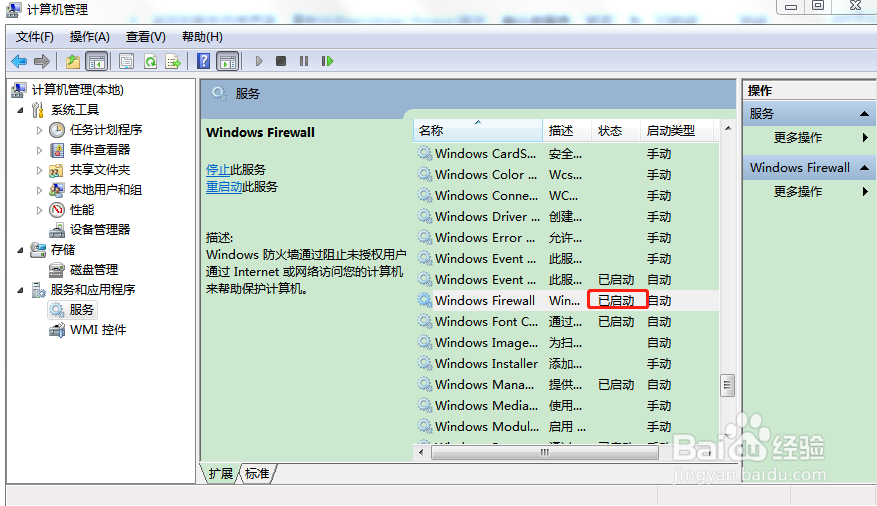Click the Forward arrow toolbar icon
The height and width of the screenshot is (506, 877).
[x=42, y=61]
